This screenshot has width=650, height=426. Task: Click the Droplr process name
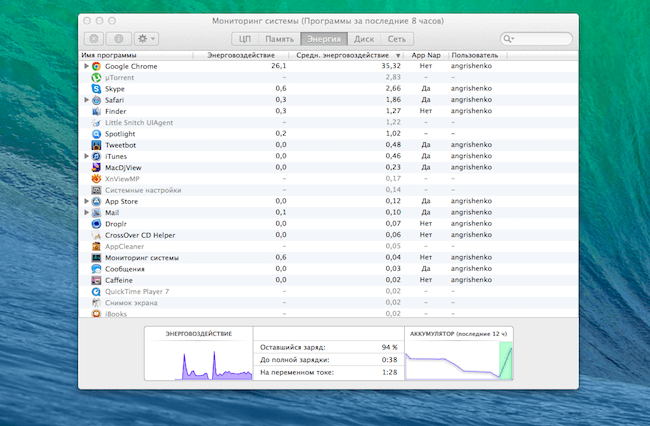[x=116, y=224]
